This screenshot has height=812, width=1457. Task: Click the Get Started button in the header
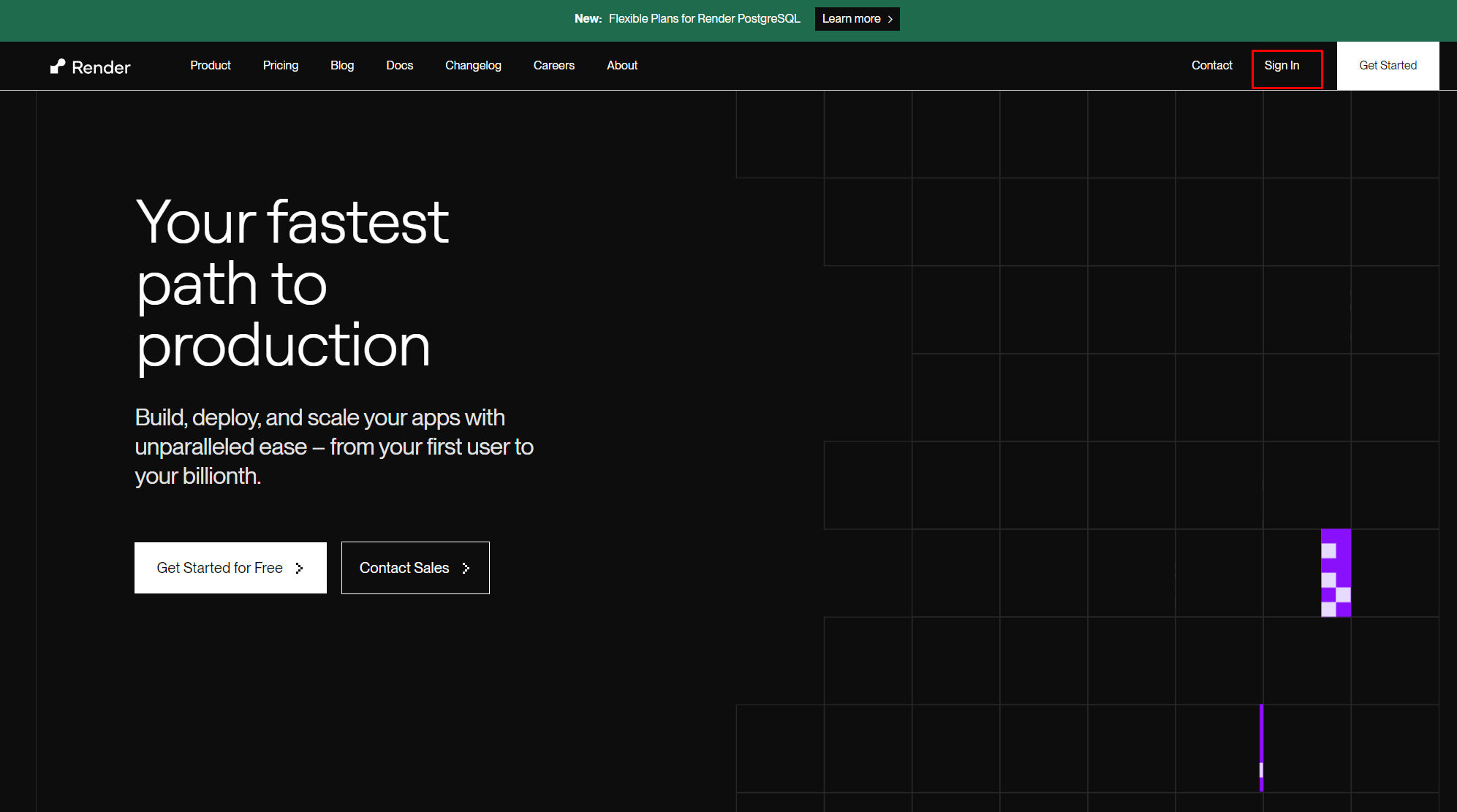1388,66
